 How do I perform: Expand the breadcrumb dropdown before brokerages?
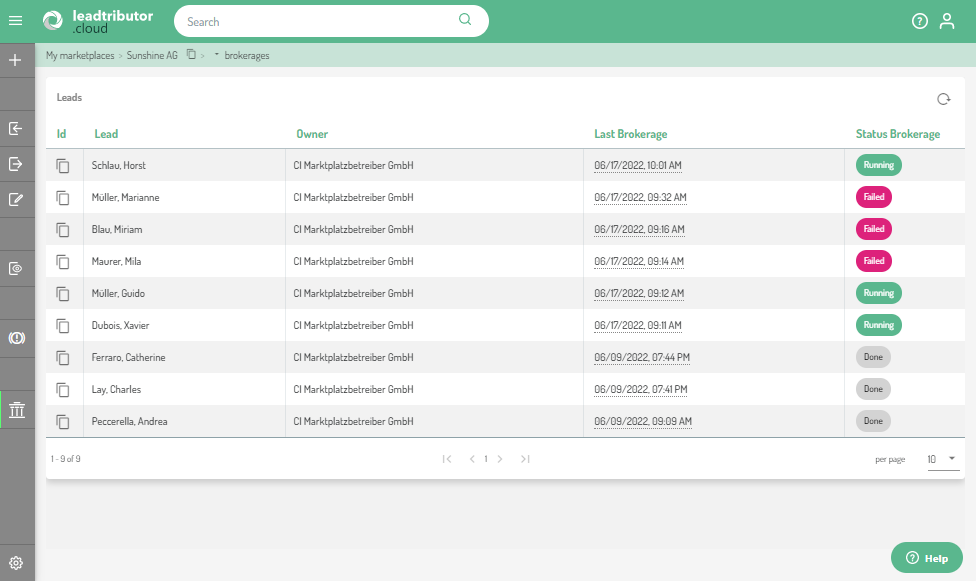coord(217,55)
